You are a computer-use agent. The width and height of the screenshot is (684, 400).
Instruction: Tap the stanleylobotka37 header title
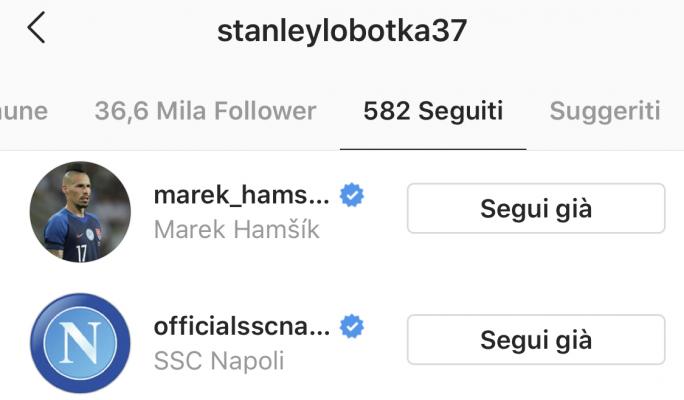click(x=342, y=31)
